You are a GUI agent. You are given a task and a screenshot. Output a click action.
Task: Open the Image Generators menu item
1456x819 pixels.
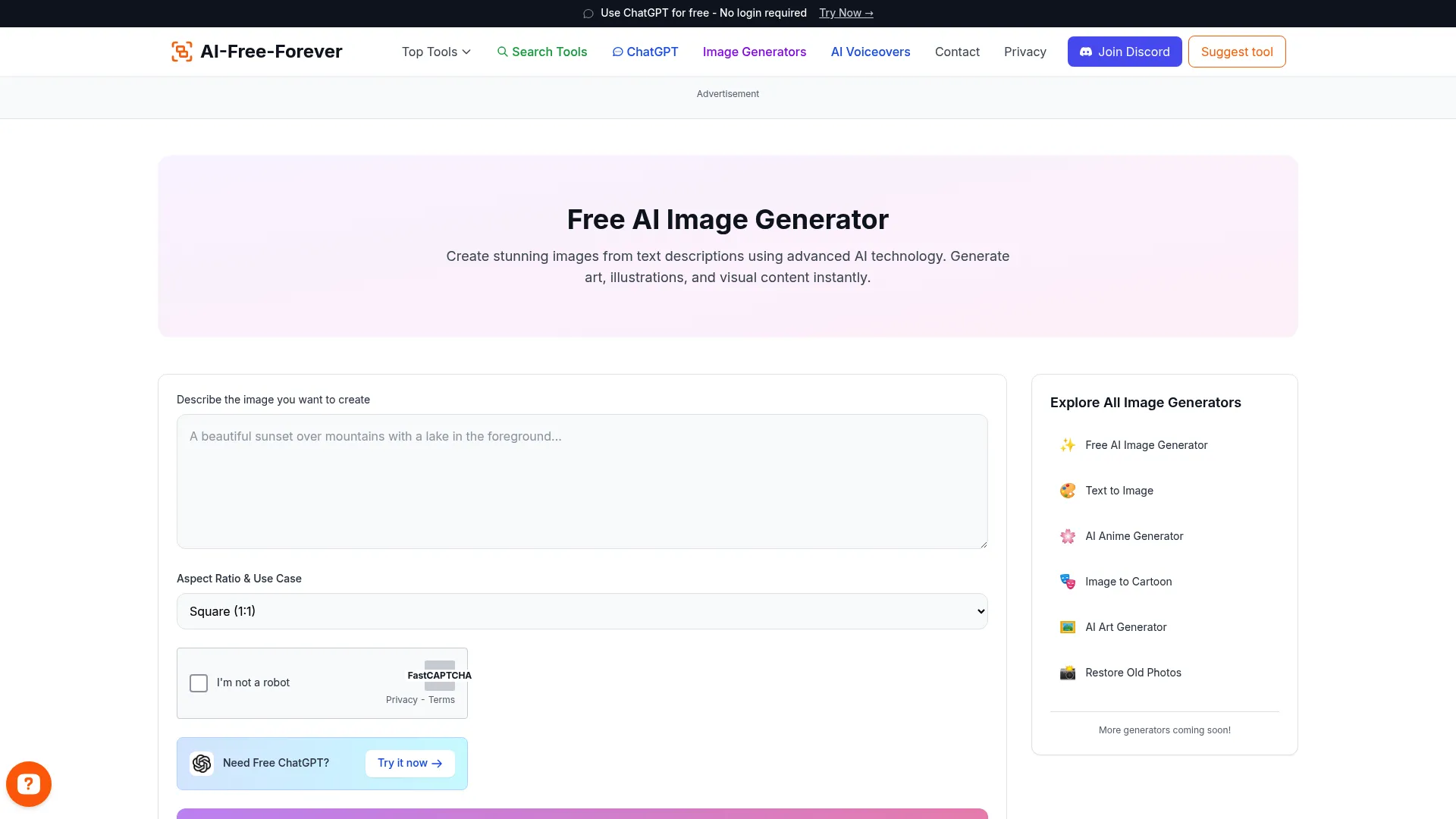pos(754,52)
